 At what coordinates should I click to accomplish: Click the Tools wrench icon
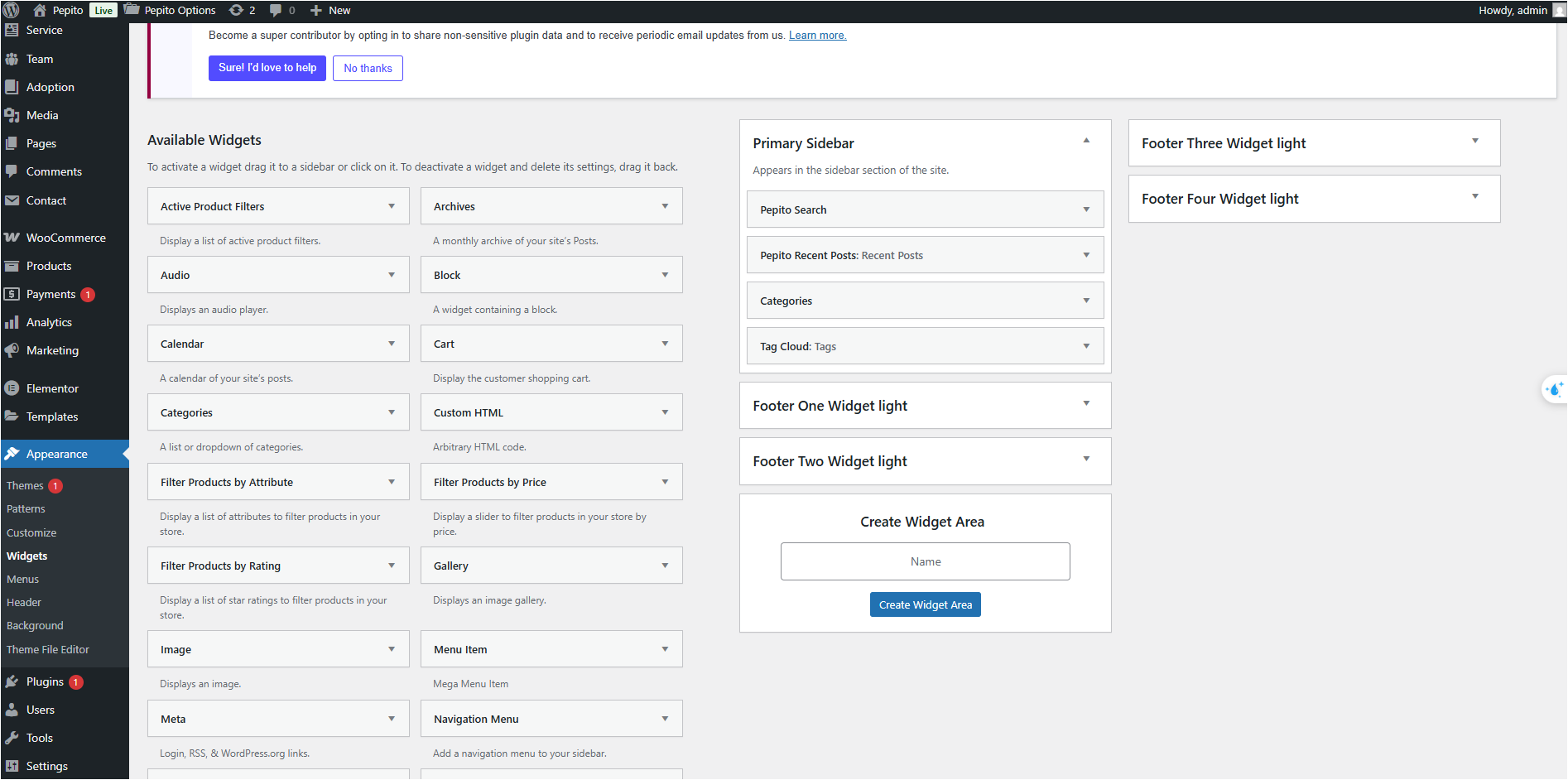pos(12,738)
